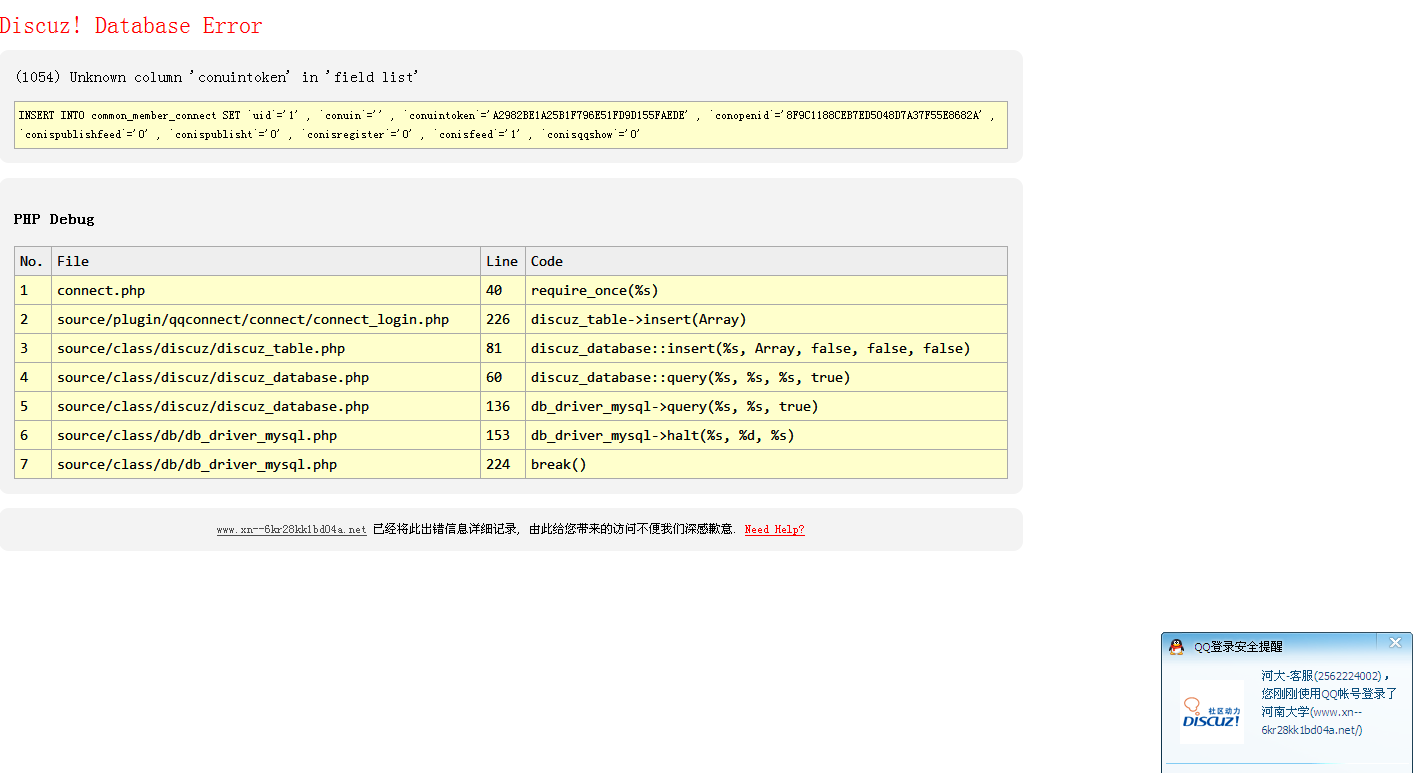This screenshot has width=1415, height=773.
Task: Click the code cell db_driver_mysql->query(%s, %s, true)
Action: tap(766, 406)
